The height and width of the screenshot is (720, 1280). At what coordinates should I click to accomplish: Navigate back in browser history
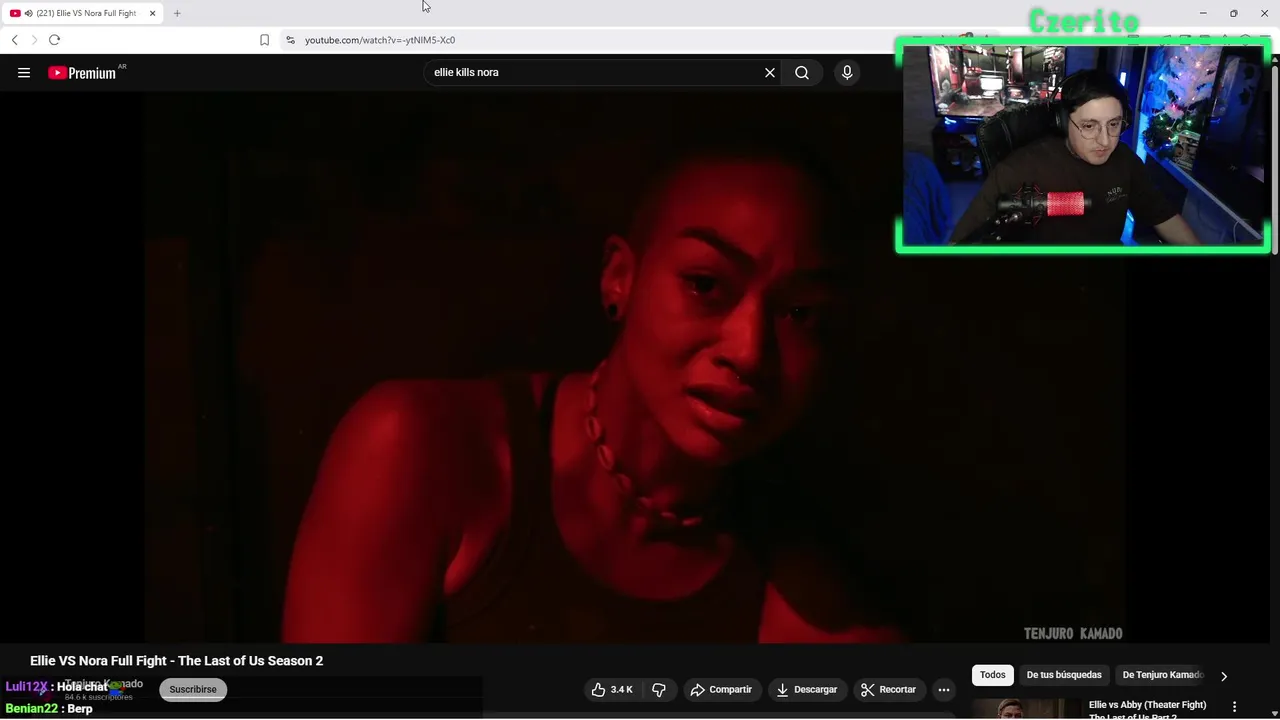14,40
